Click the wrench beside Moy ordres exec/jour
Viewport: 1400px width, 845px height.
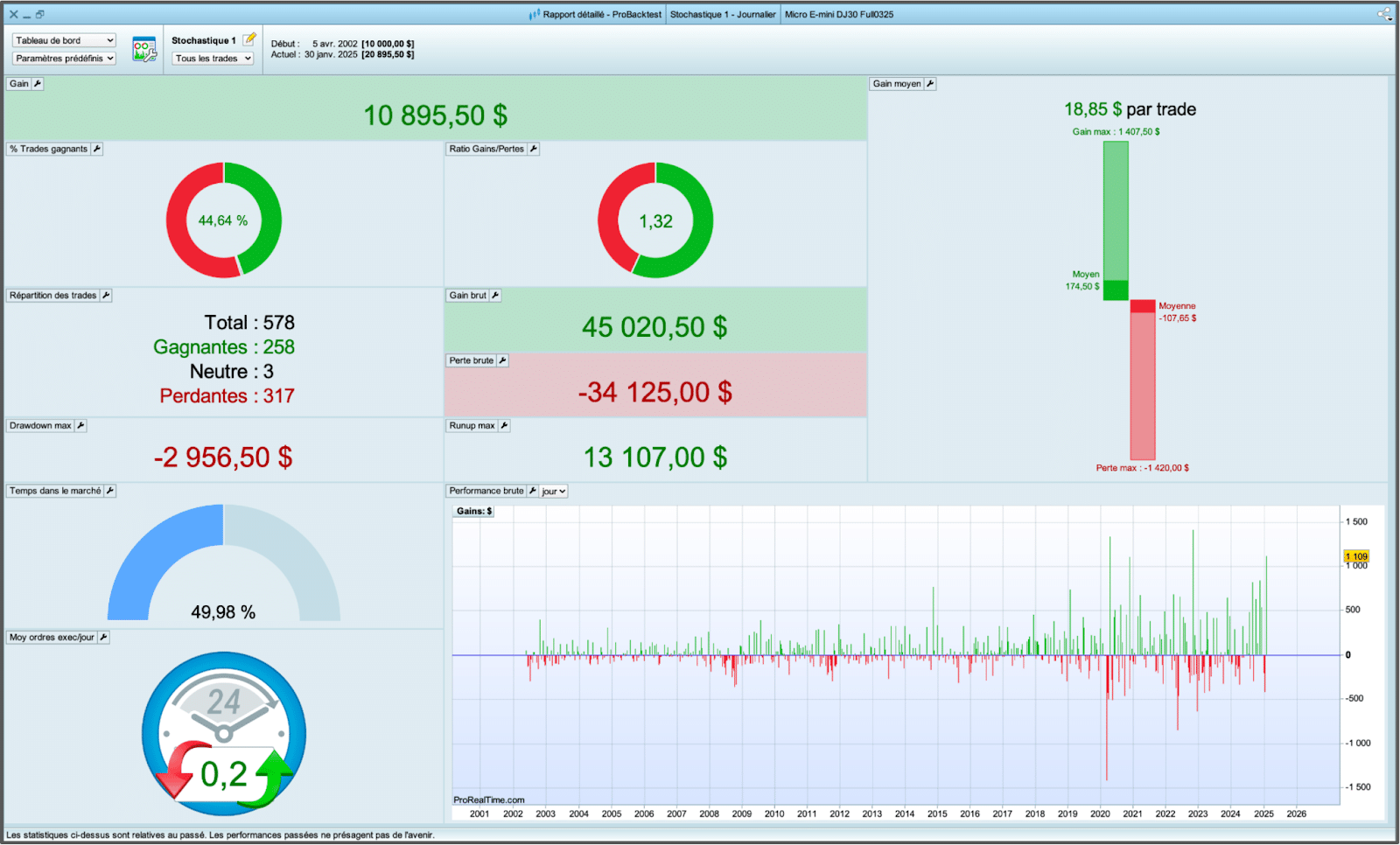(103, 638)
